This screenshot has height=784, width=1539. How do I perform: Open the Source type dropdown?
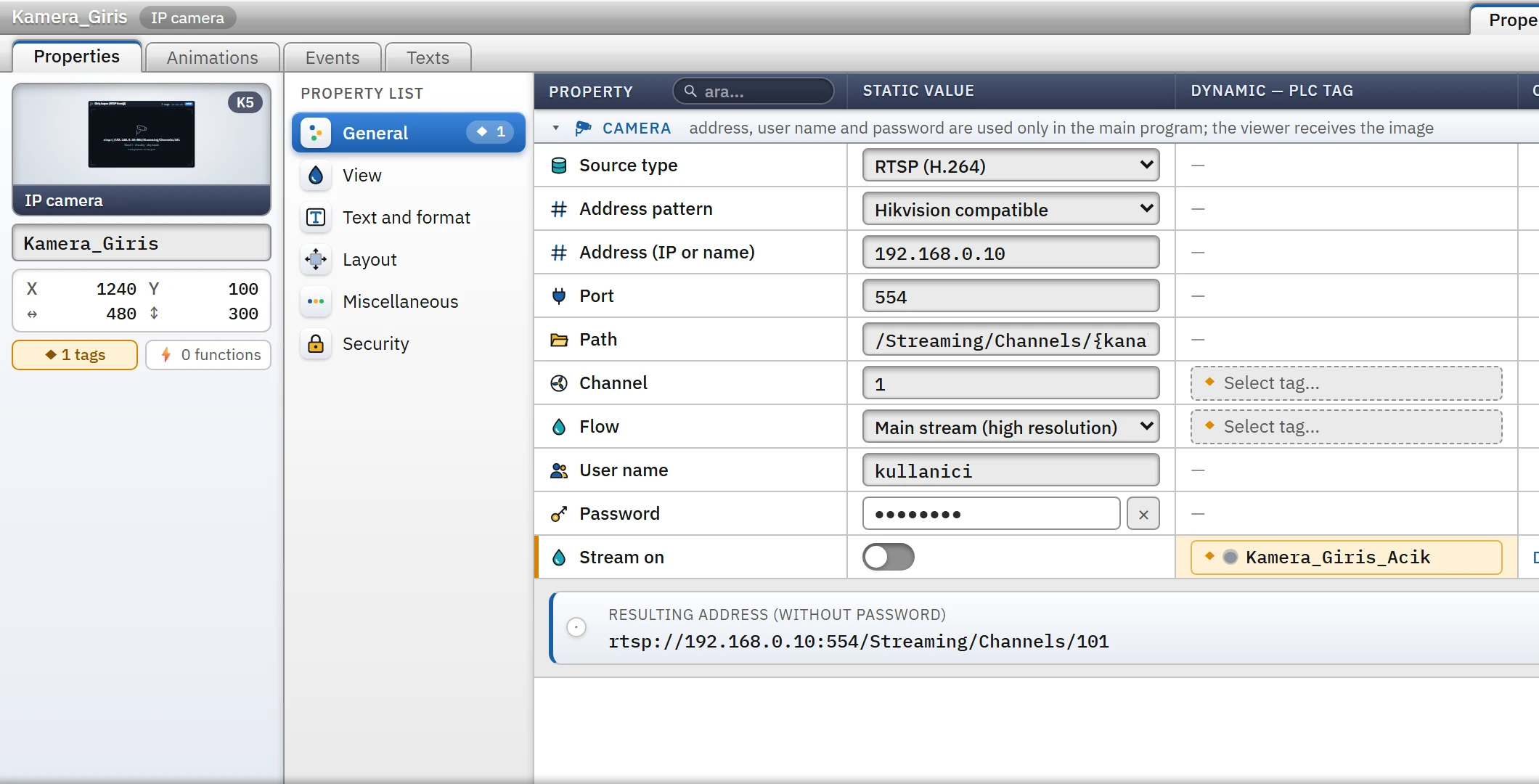point(1011,166)
